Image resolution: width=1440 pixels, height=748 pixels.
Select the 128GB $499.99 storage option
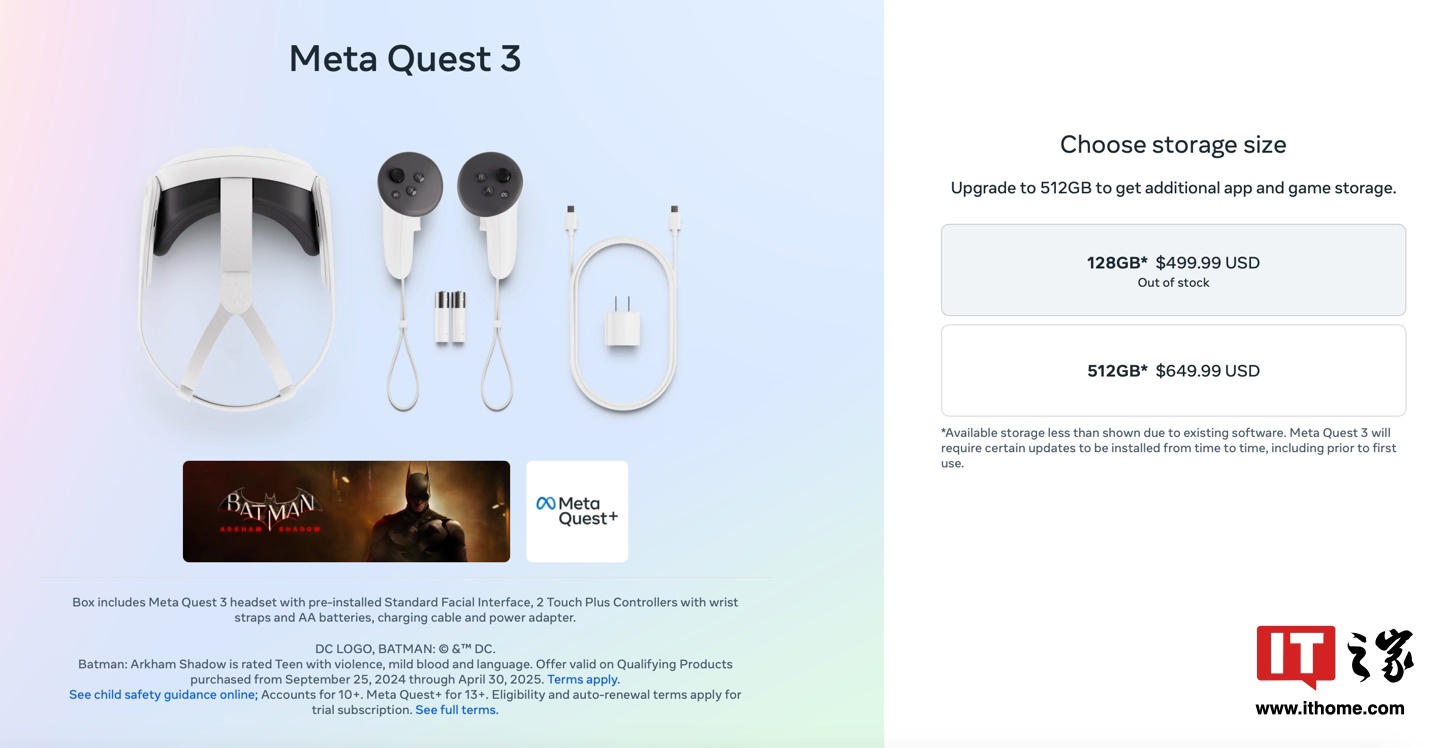[1173, 270]
